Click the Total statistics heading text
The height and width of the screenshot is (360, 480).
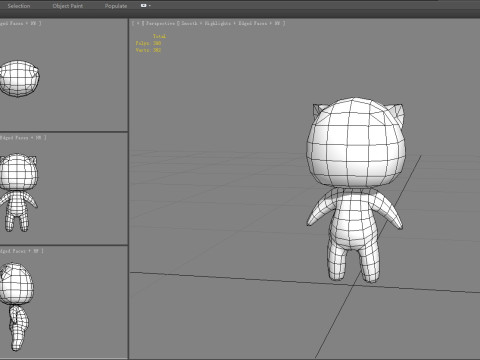point(159,36)
